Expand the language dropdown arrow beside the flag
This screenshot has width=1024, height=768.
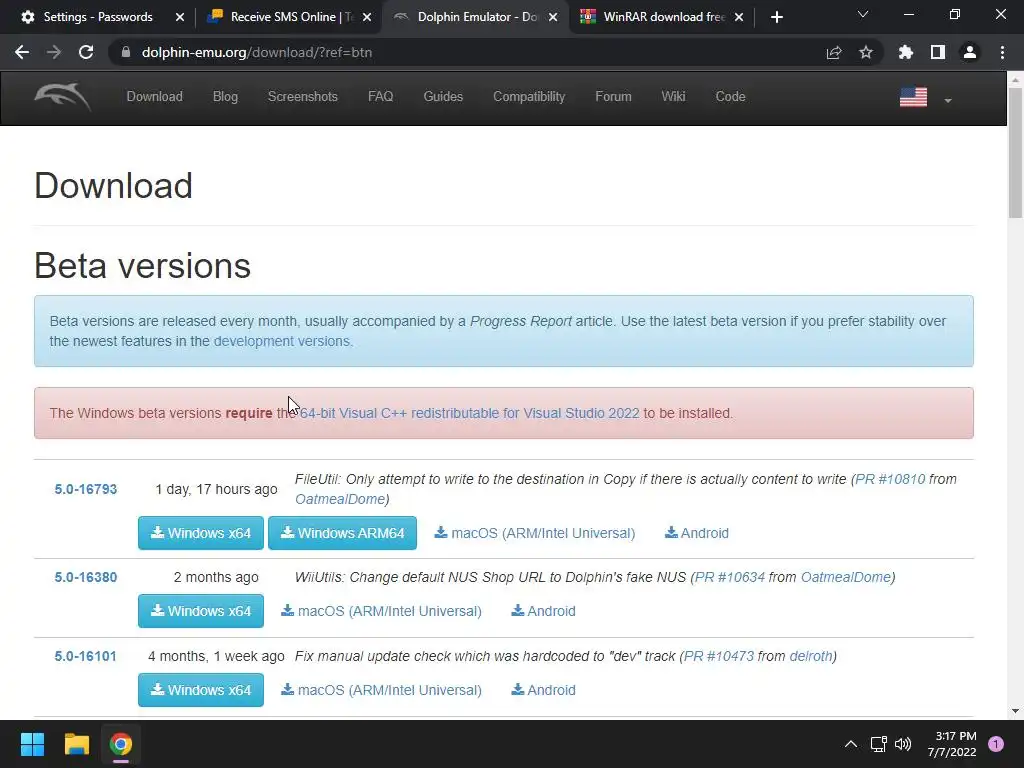tap(948, 101)
